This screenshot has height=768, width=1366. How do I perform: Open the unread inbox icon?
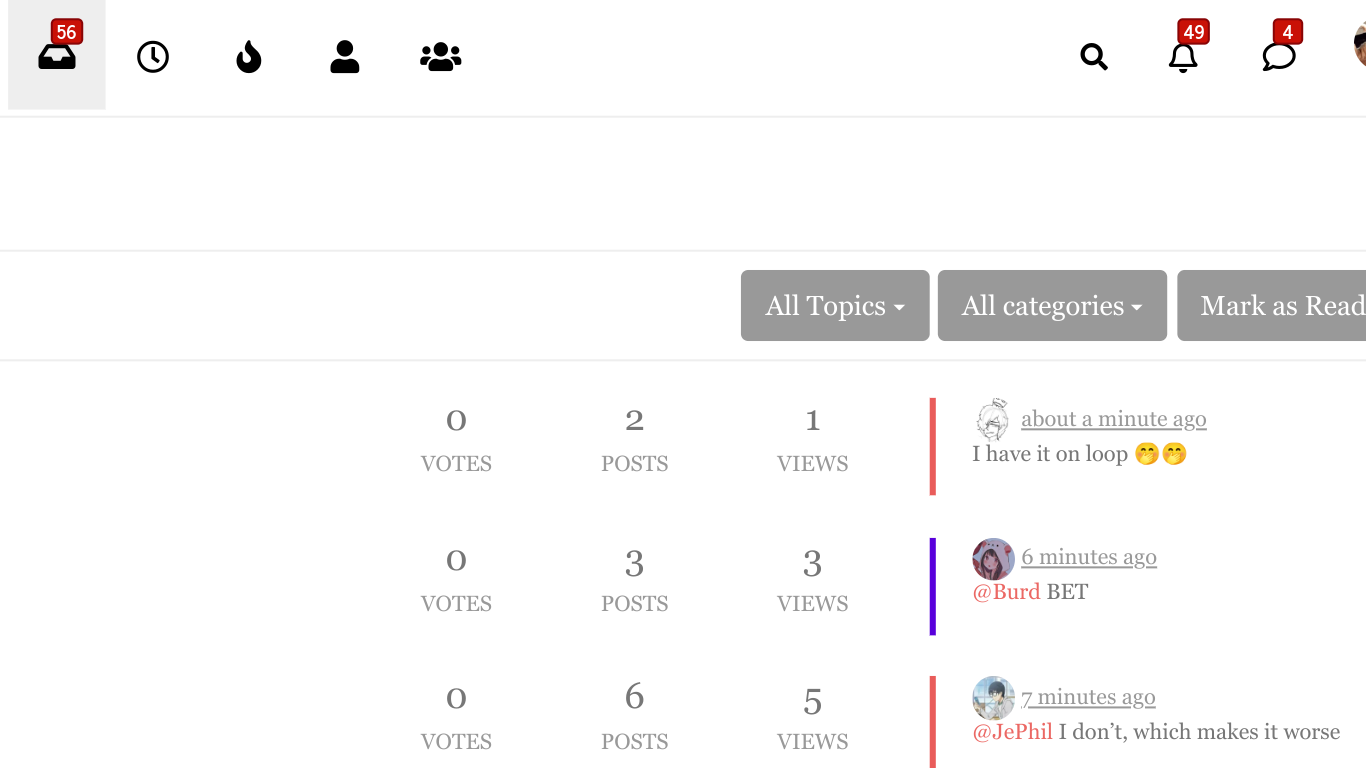coord(57,56)
